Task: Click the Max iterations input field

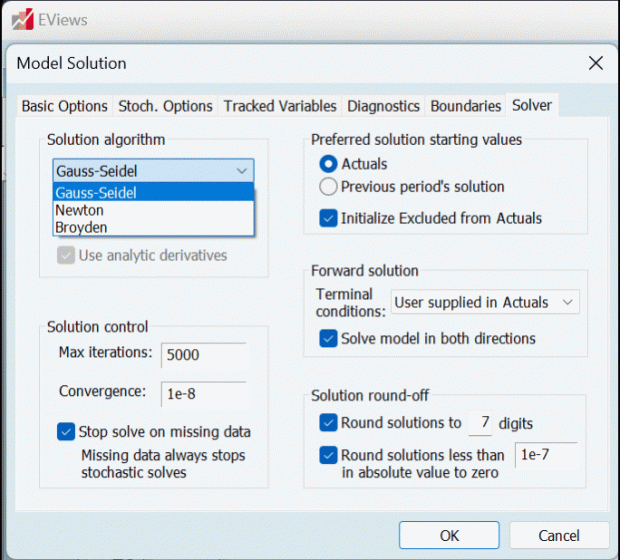Action: point(203,354)
